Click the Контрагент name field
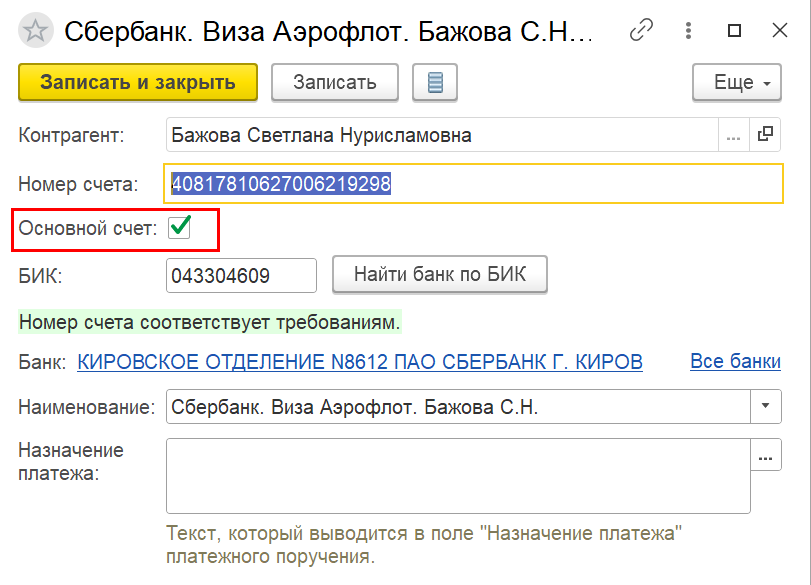 440,135
